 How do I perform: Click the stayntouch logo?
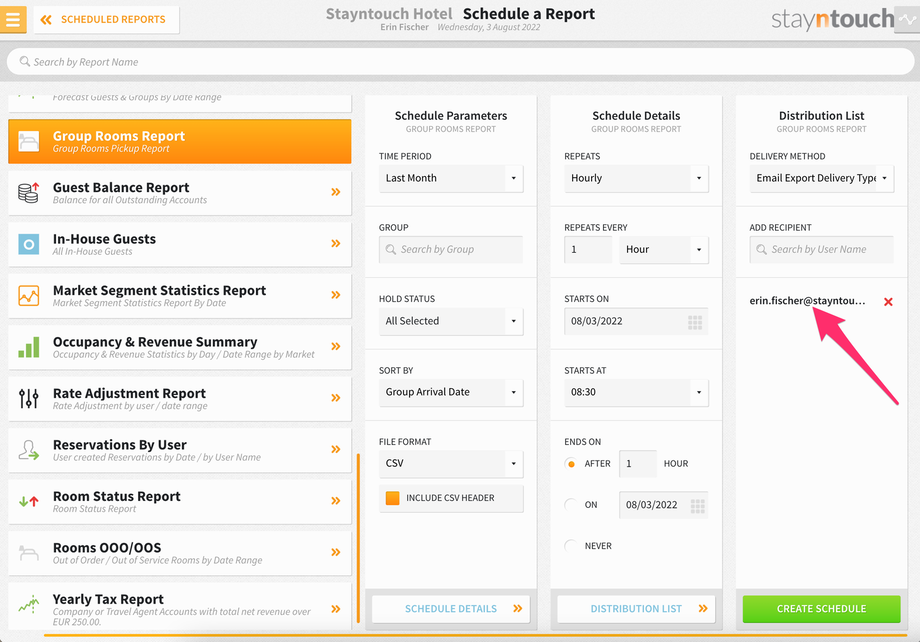833,19
